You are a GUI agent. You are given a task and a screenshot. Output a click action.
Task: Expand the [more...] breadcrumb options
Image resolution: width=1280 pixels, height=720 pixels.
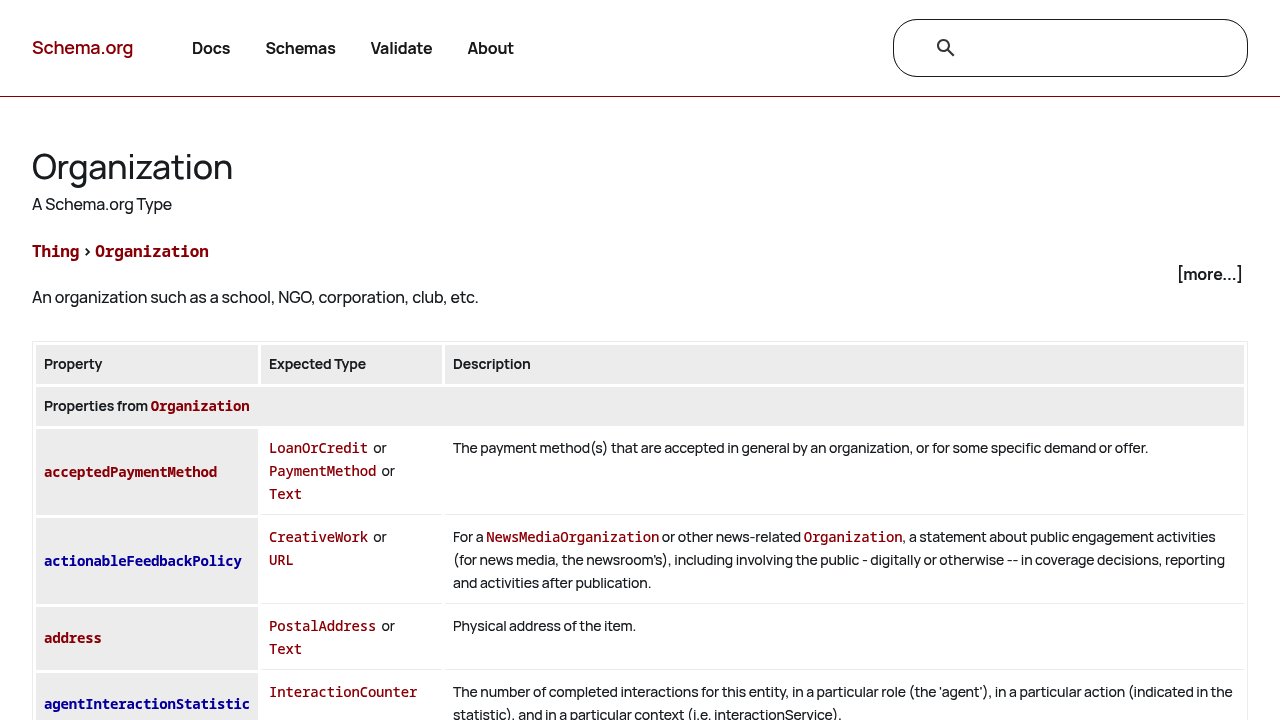[1210, 274]
